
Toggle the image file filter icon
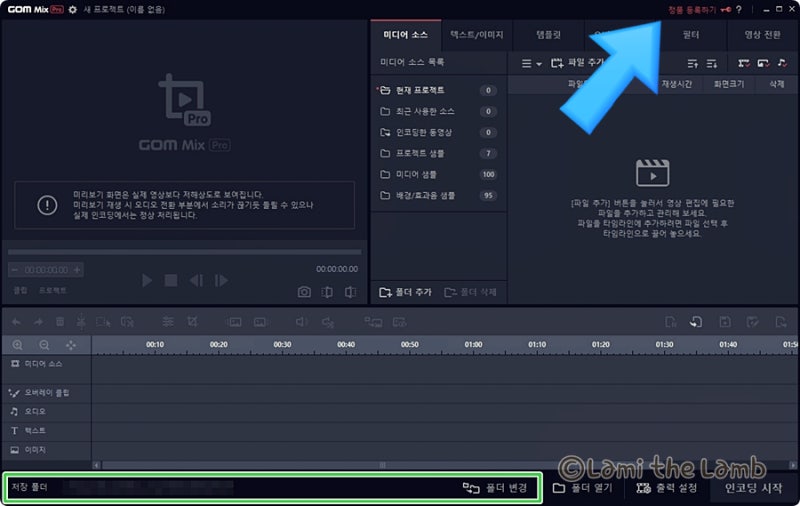pos(763,63)
